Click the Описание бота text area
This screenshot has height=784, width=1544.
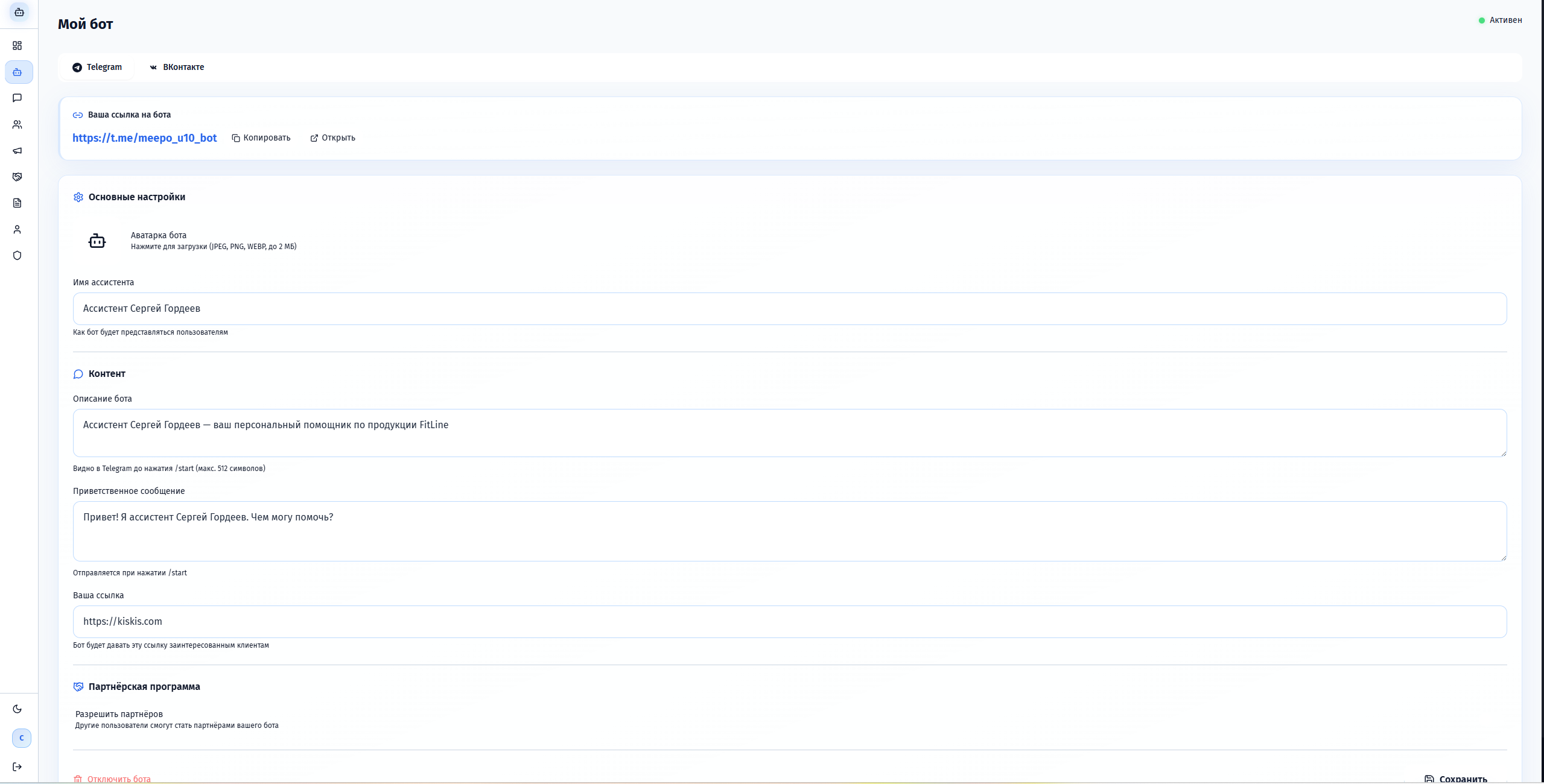click(790, 433)
